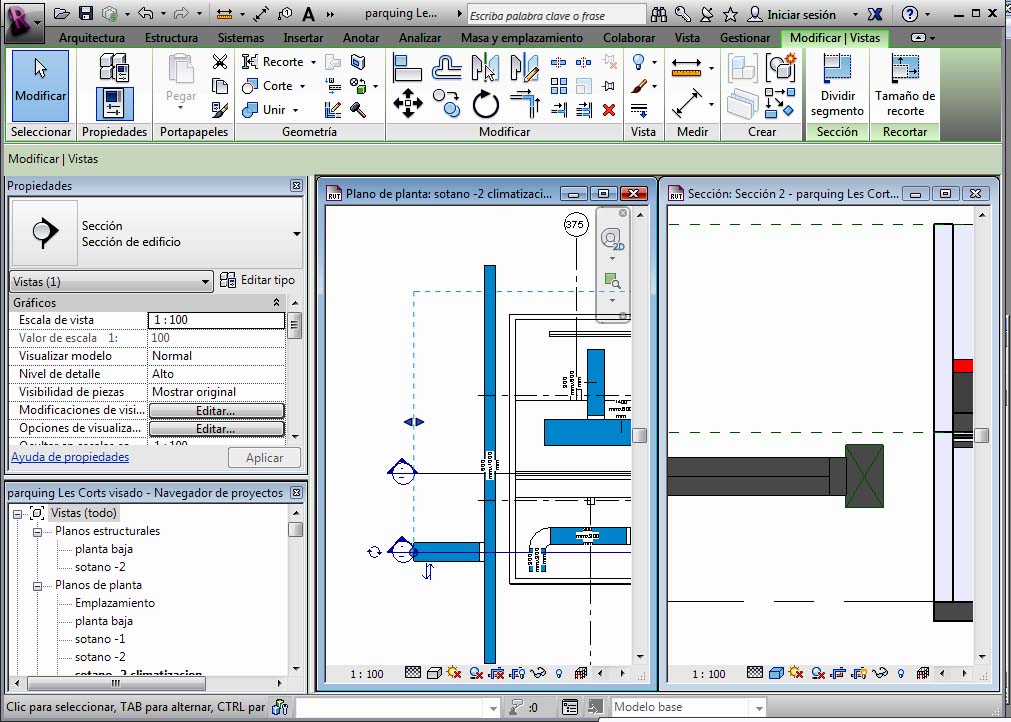Screen dimensions: 1011x722
Task: Switch to the Arquitectura ribbon tab
Action: (92, 38)
